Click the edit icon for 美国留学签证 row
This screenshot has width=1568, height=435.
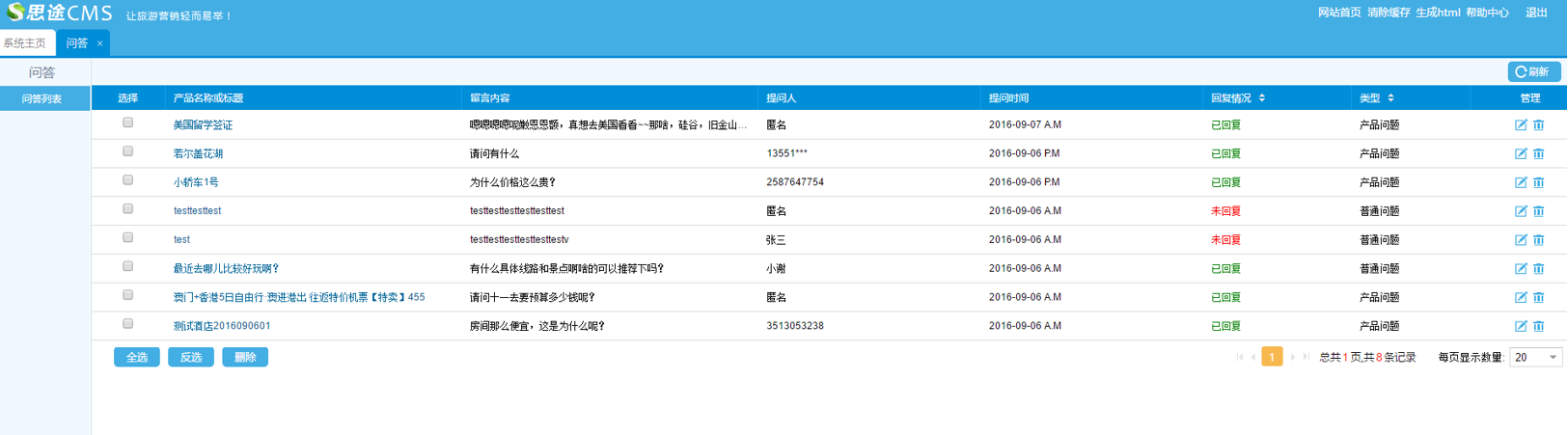click(x=1520, y=125)
